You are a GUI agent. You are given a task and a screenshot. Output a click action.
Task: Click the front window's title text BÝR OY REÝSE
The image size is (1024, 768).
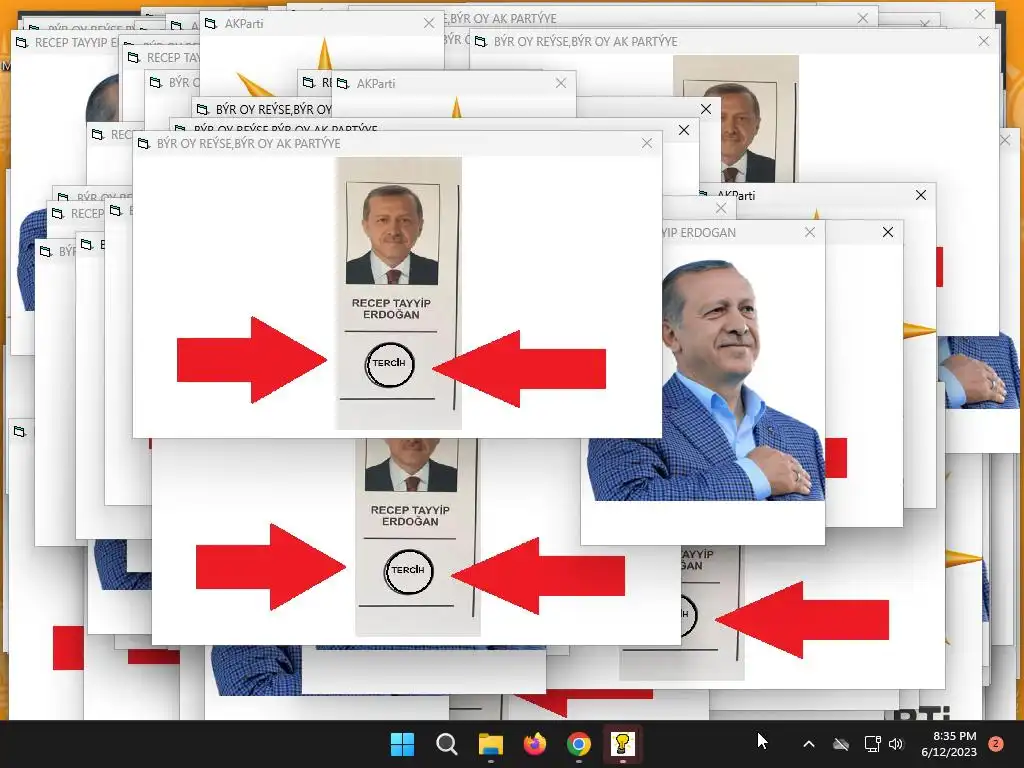coord(248,143)
